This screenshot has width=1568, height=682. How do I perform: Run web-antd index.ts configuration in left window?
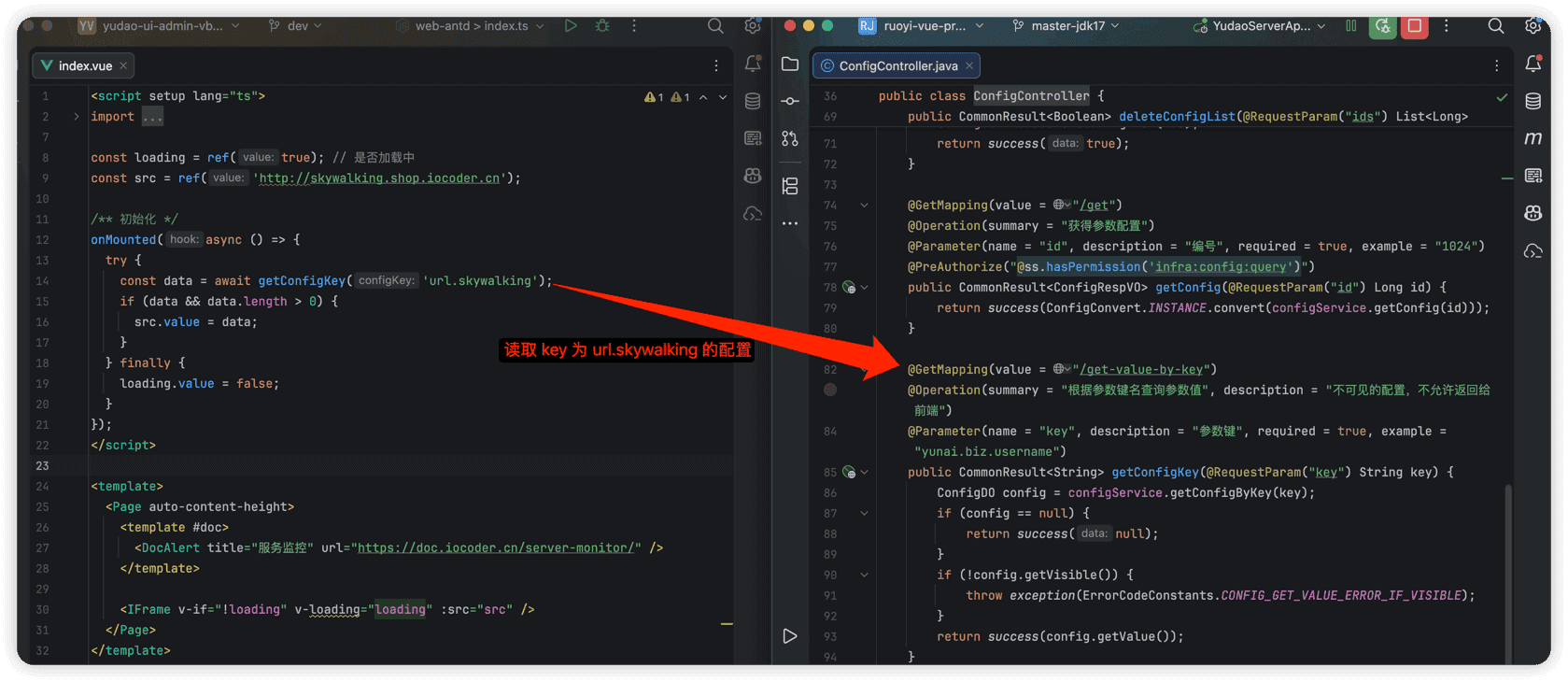571,26
